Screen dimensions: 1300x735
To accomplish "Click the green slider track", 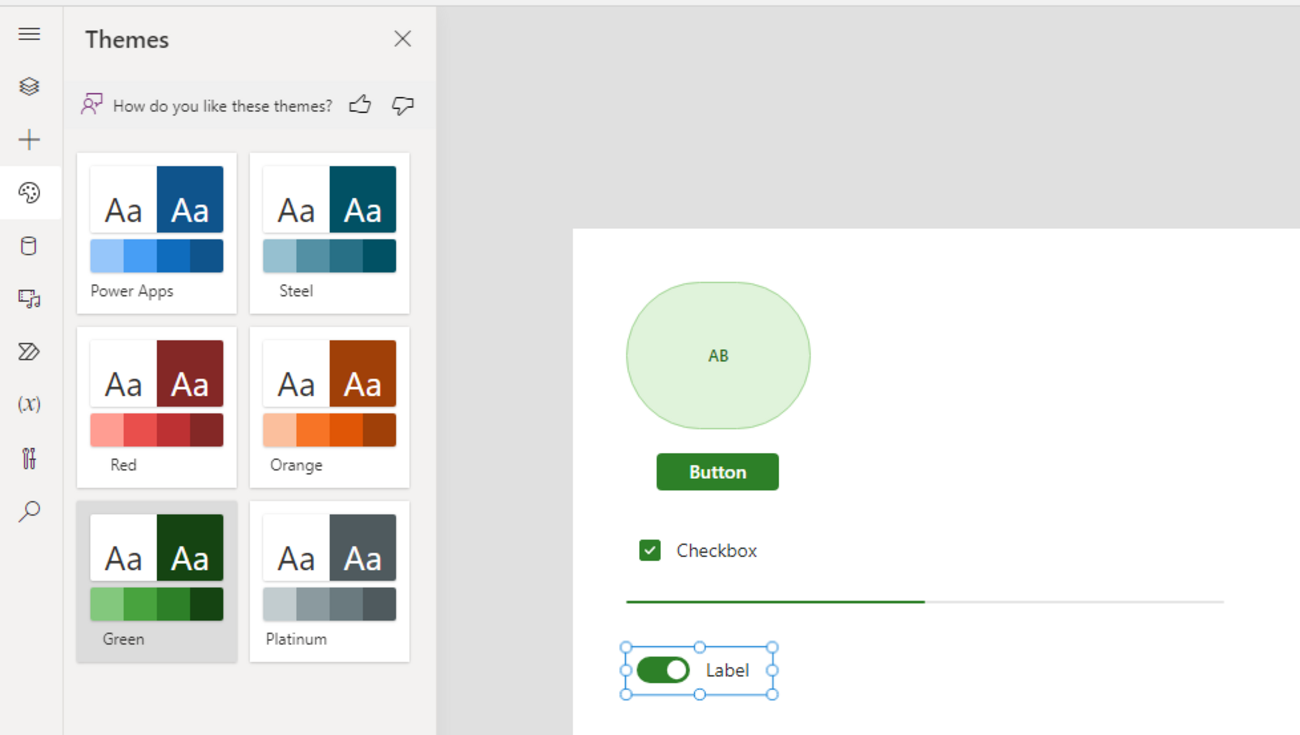I will click(x=925, y=602).
